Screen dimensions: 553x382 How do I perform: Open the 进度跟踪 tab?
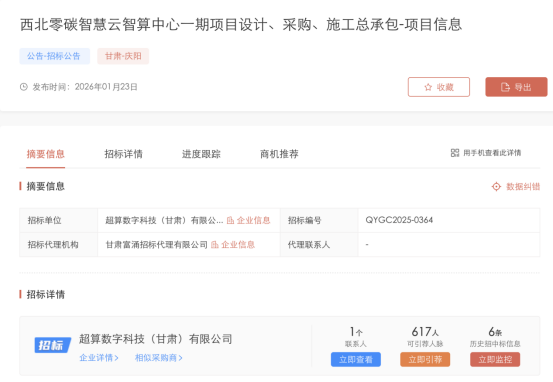[x=201, y=154]
